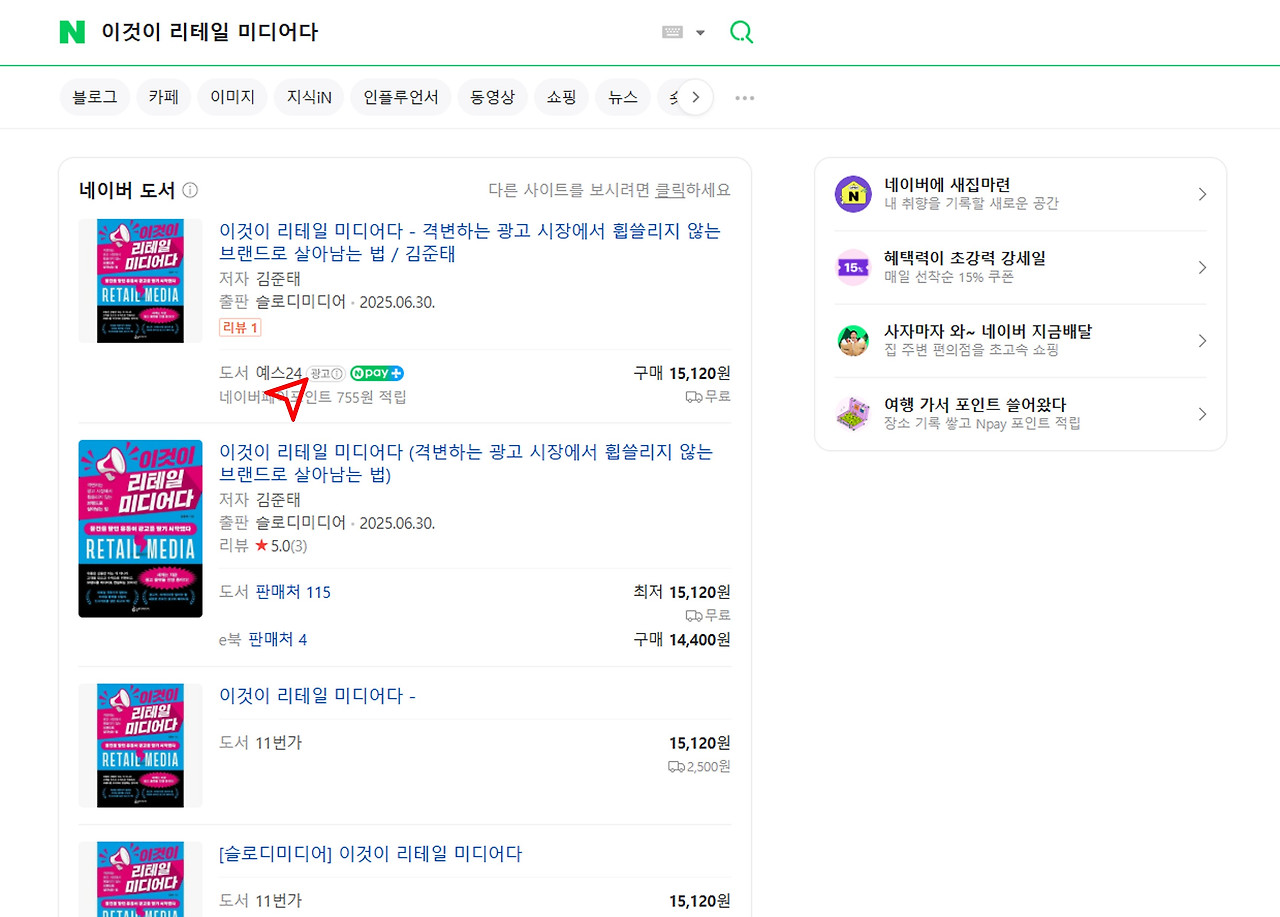Expand the chevron on the 네이버에 새집마련 row

point(1202,194)
